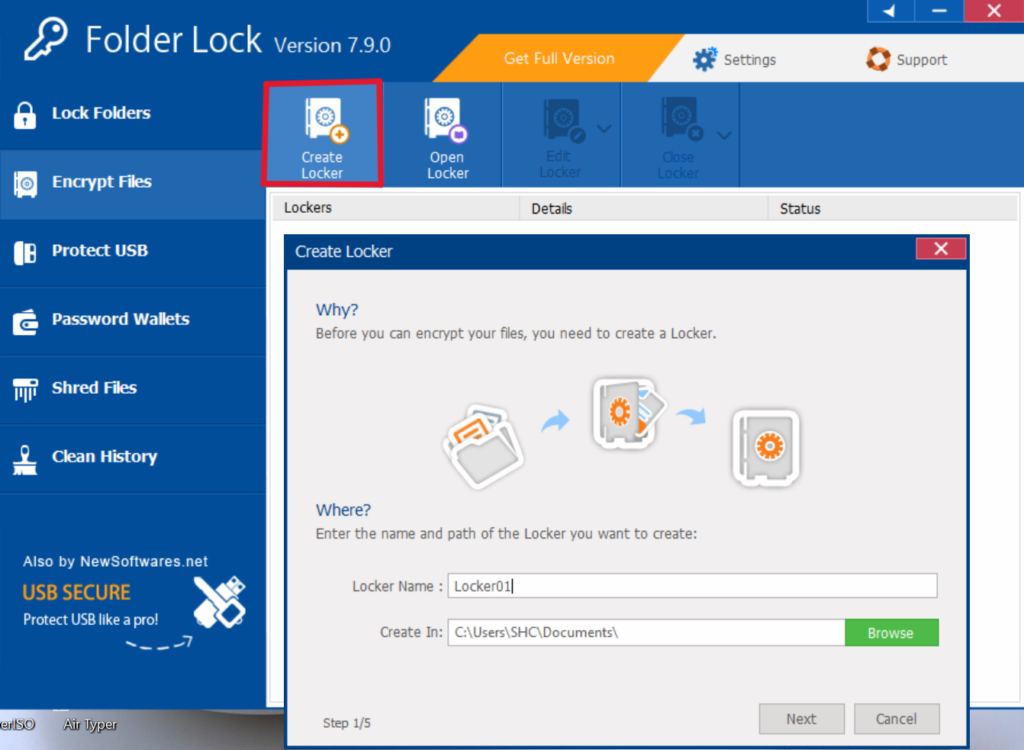The image size is (1024, 750).
Task: Click the Support life-ring icon
Action: [877, 59]
